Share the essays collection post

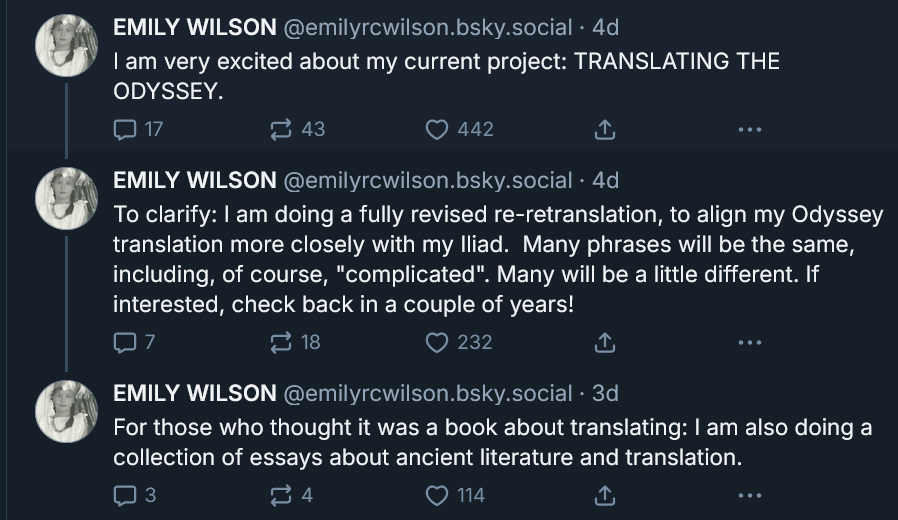pos(604,494)
